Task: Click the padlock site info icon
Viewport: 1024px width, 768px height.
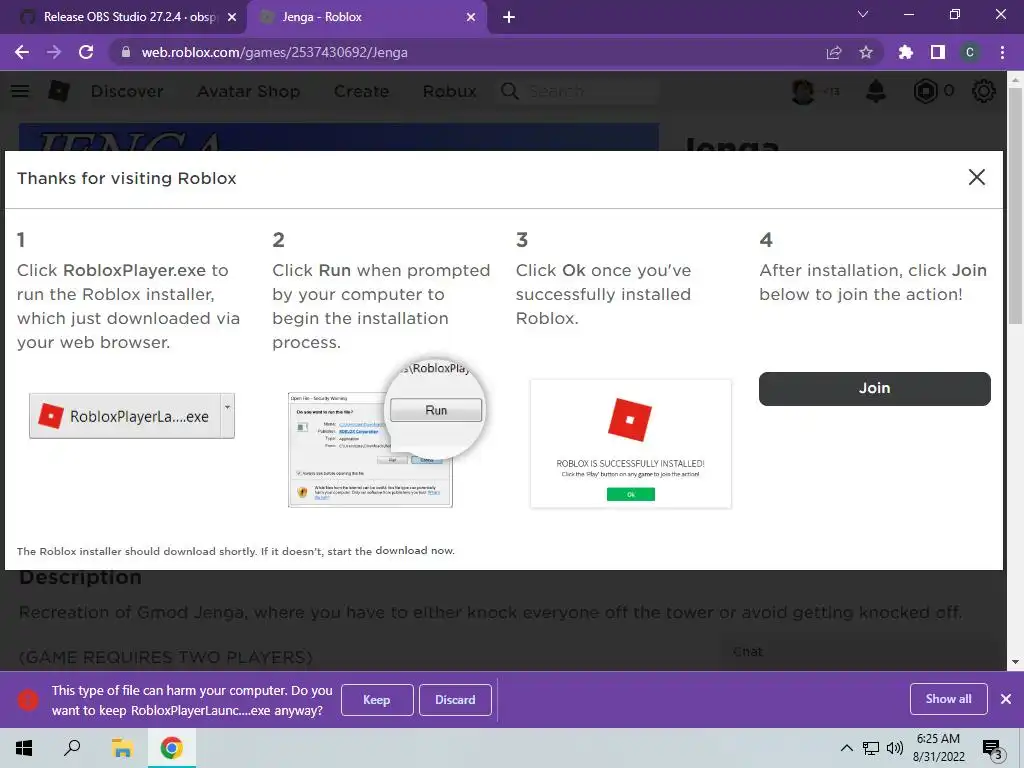Action: (125, 52)
